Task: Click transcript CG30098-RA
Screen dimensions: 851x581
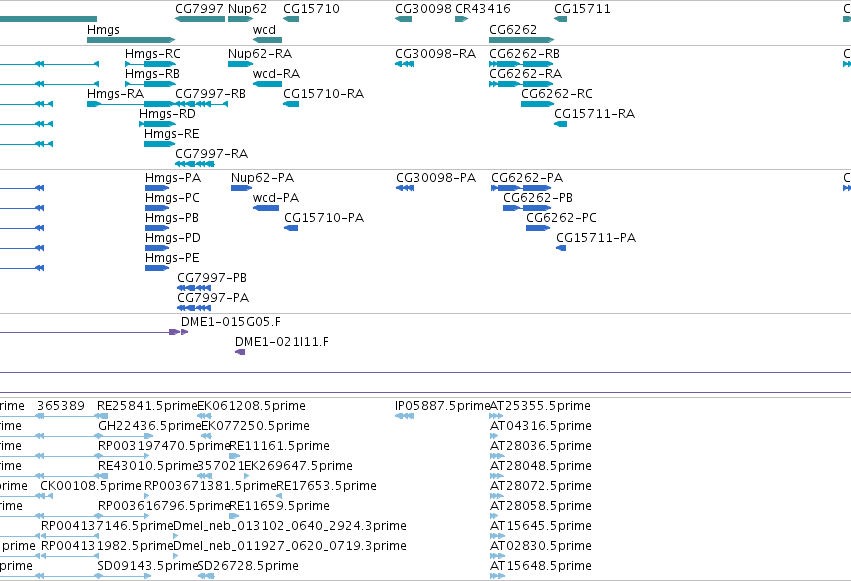Action: [x=404, y=64]
